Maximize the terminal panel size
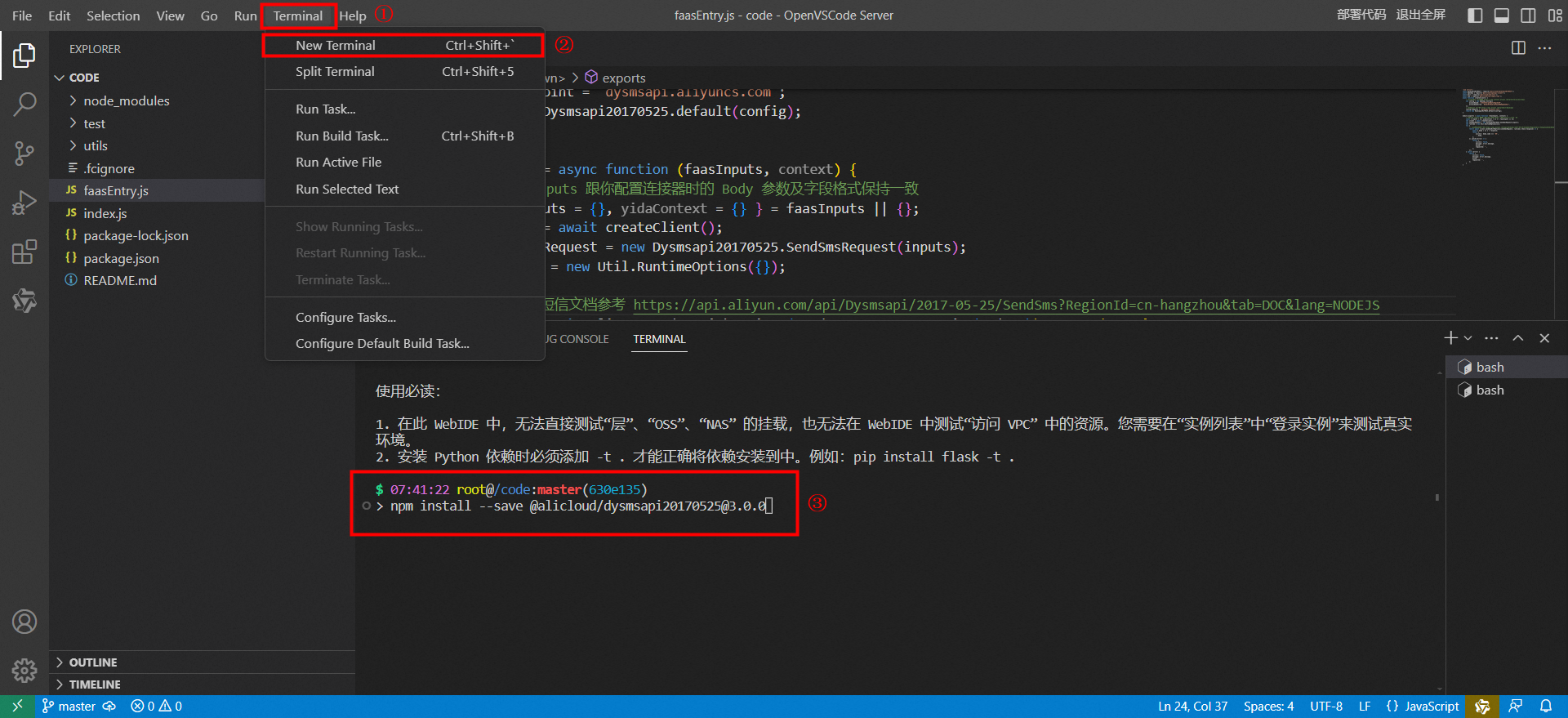This screenshot has width=1568, height=718. pos(1518,338)
